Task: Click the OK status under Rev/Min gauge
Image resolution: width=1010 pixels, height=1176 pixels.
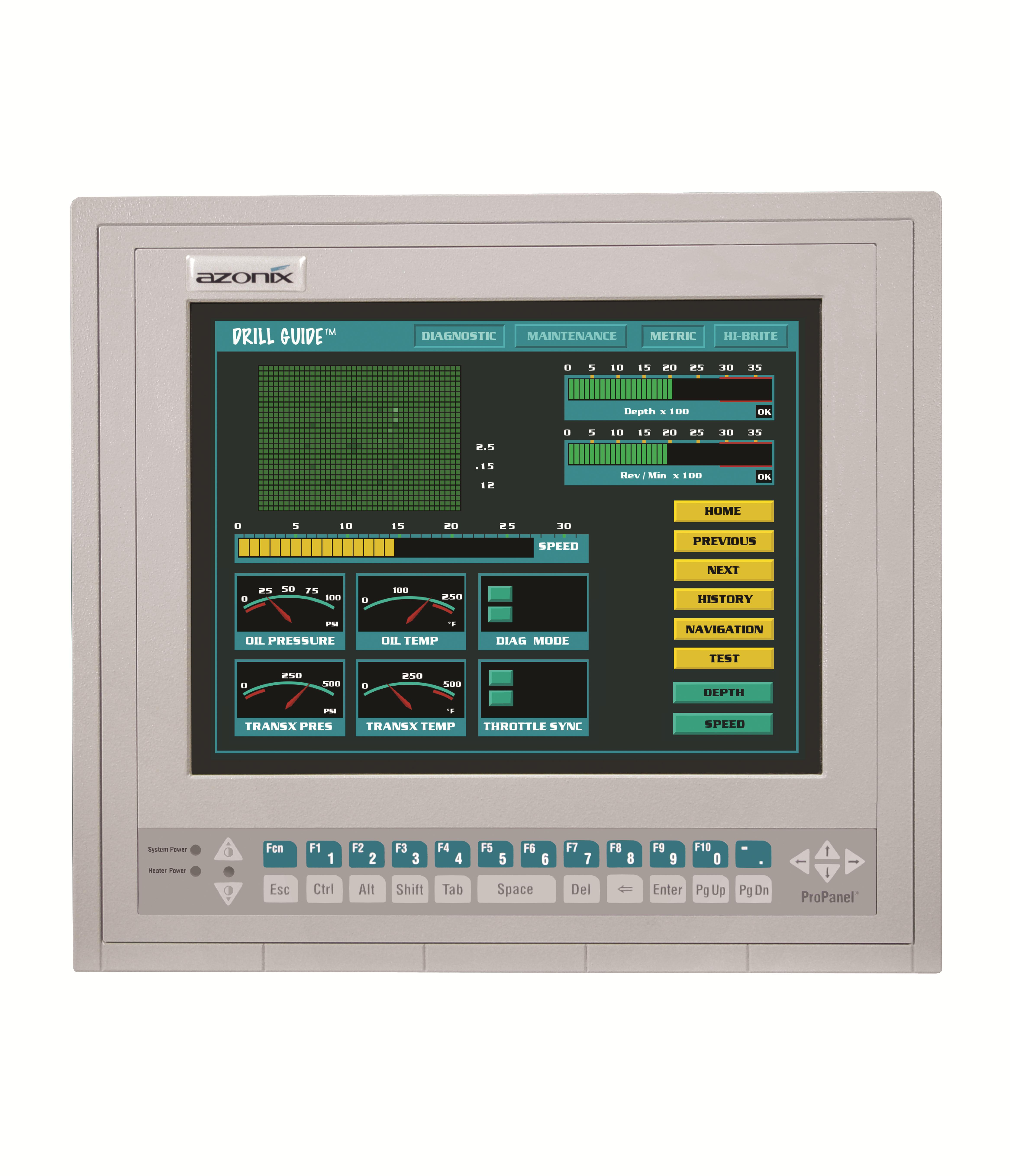Action: coord(764,477)
